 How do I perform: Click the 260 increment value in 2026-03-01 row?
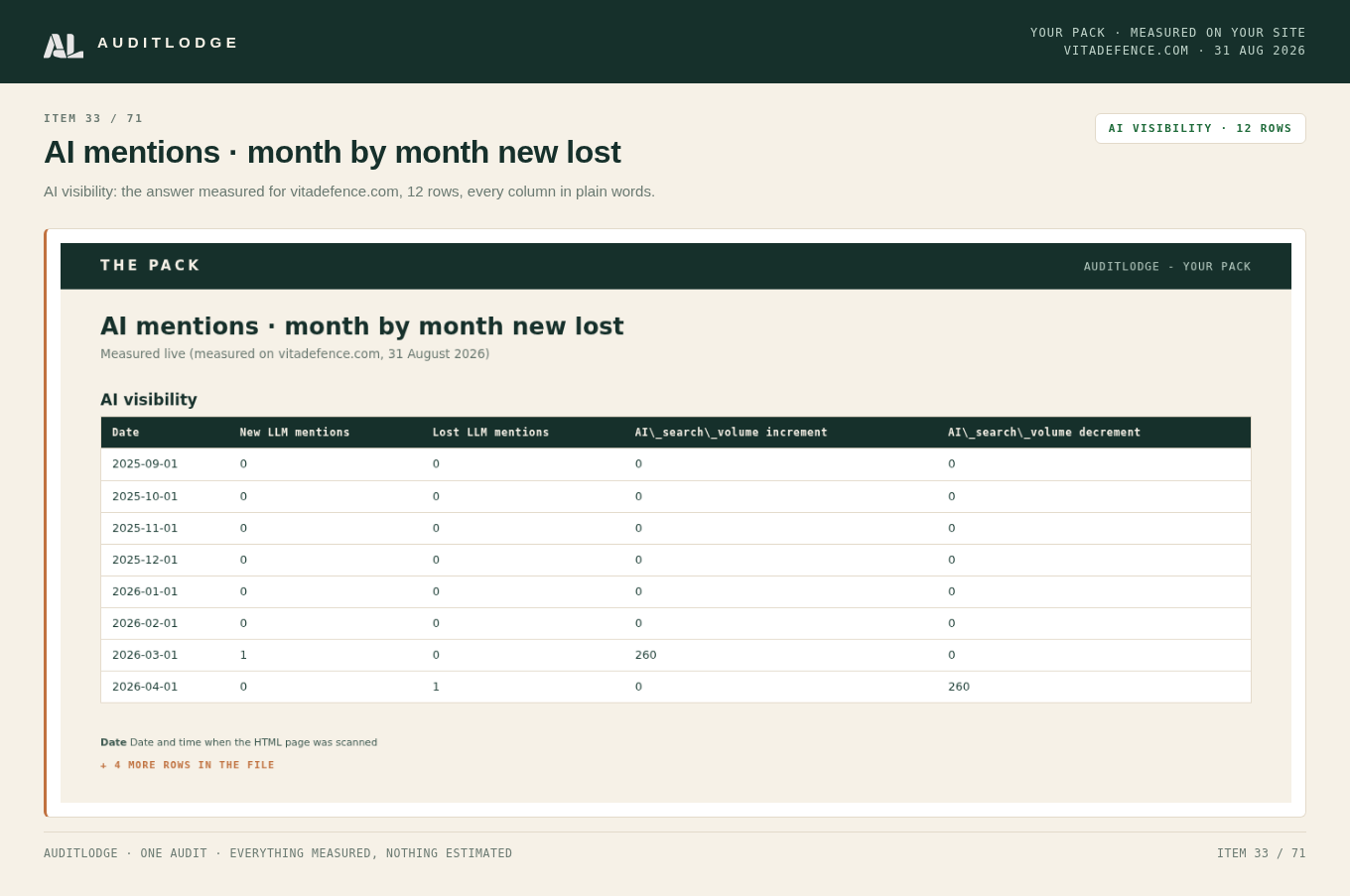646,655
